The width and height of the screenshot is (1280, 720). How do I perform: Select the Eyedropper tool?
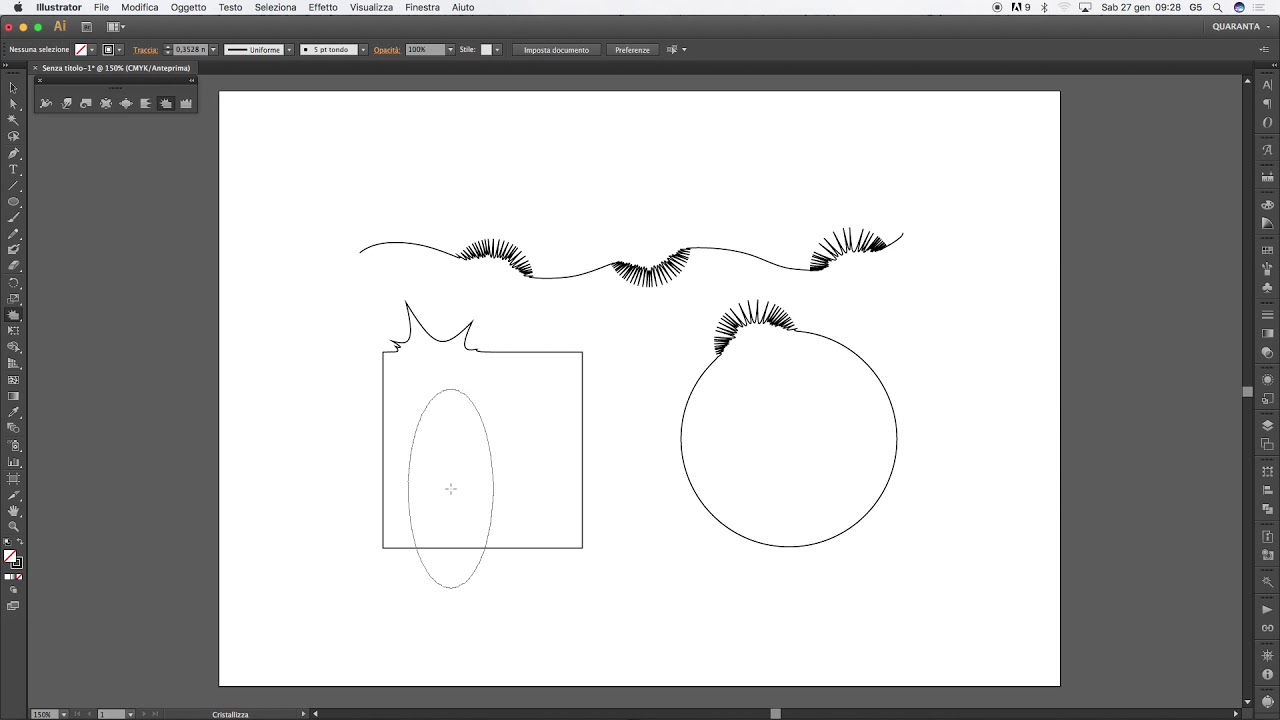click(x=13, y=412)
